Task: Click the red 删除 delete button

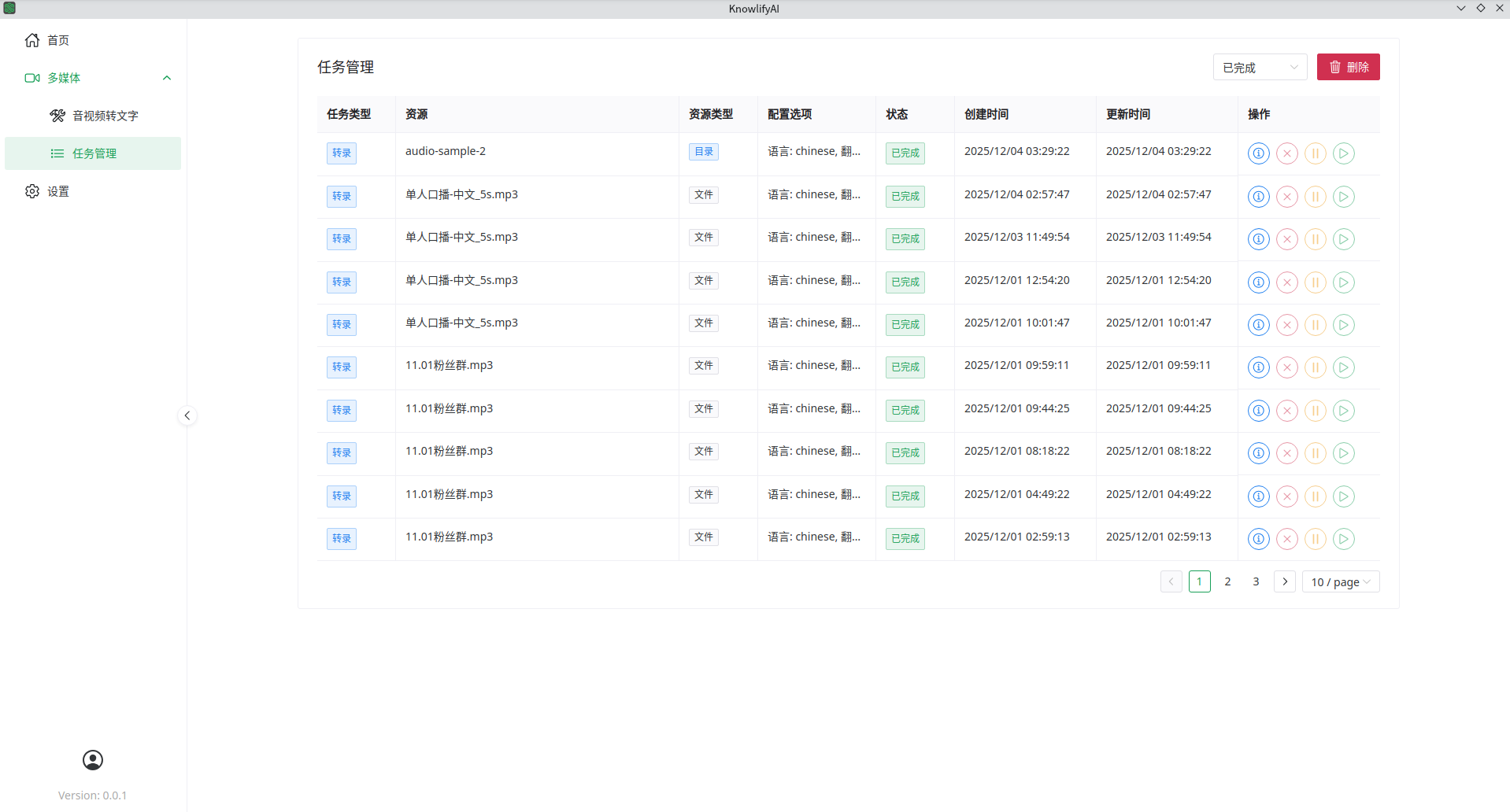Action: 1348,68
